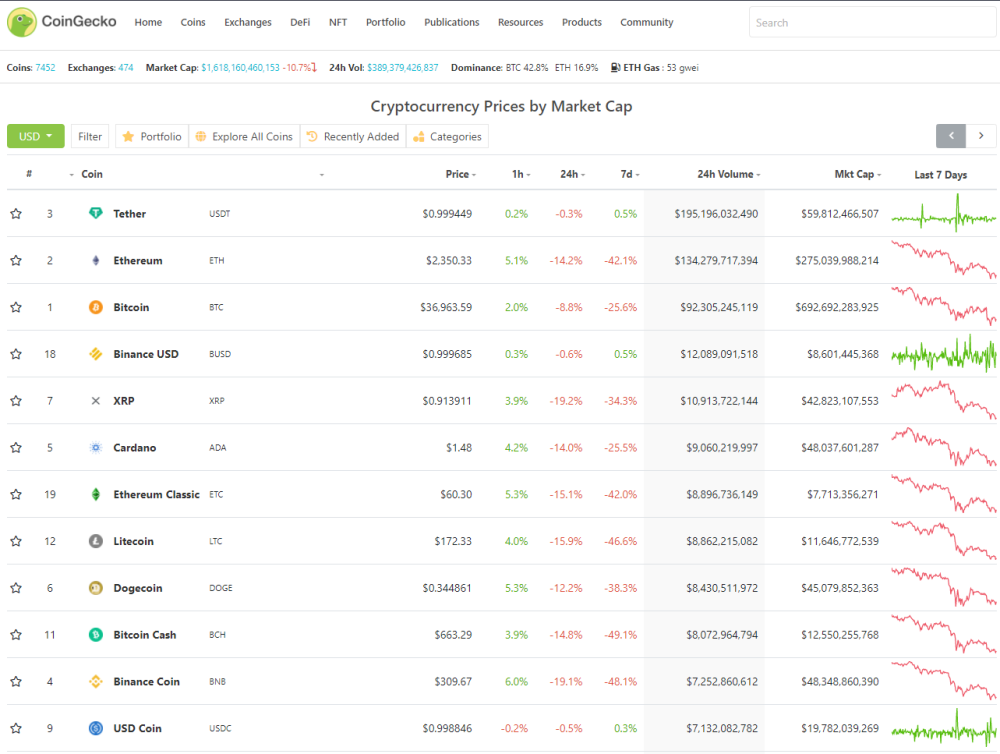Click the Search input field
Screen dimensions: 1000x754
[872, 22]
